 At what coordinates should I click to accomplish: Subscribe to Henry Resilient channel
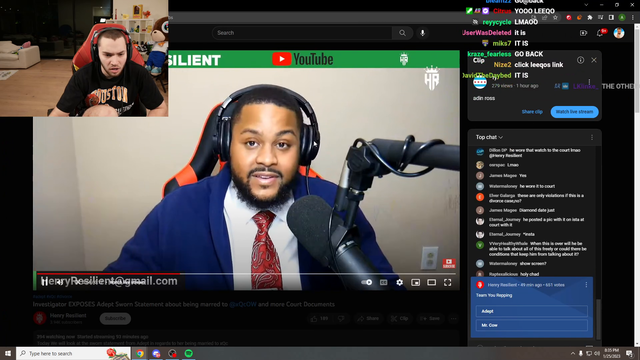(x=115, y=318)
